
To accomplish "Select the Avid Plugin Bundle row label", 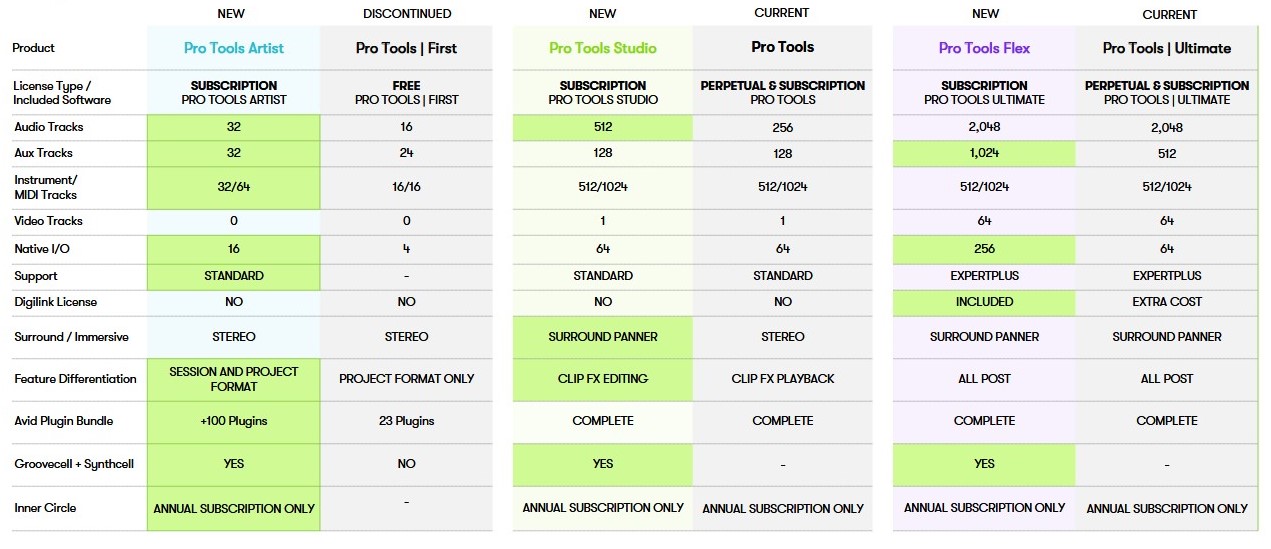I will (63, 421).
